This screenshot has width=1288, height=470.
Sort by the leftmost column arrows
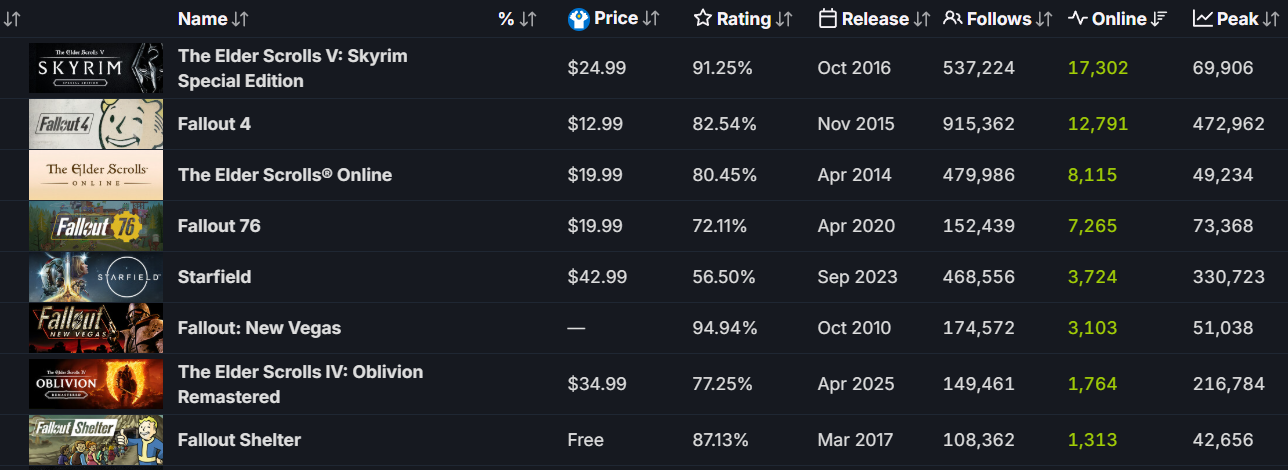tap(12, 19)
